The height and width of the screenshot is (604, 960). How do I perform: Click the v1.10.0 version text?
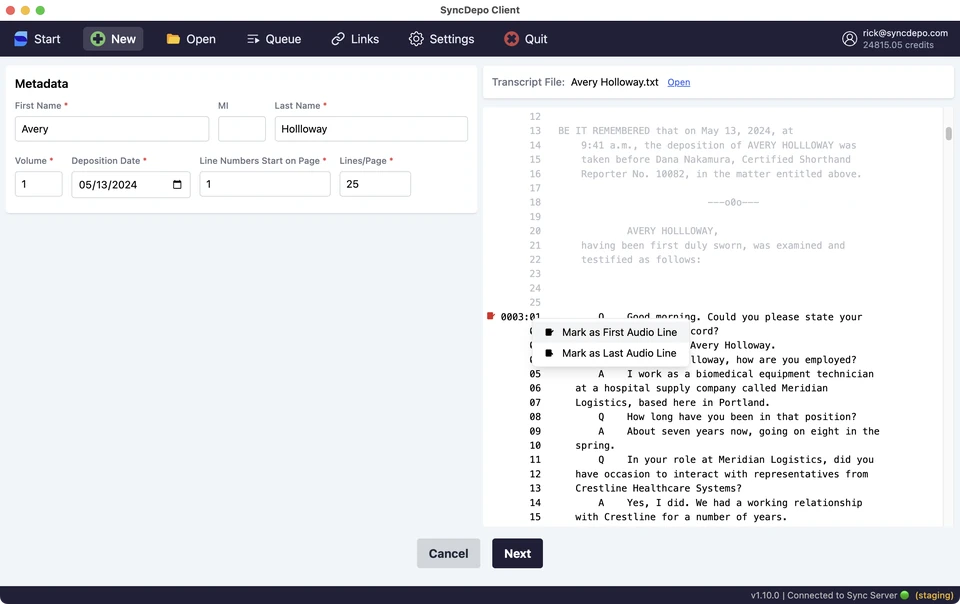(765, 595)
